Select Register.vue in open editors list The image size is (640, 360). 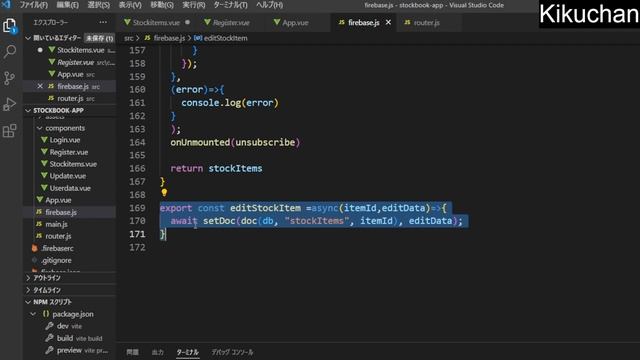click(x=76, y=62)
